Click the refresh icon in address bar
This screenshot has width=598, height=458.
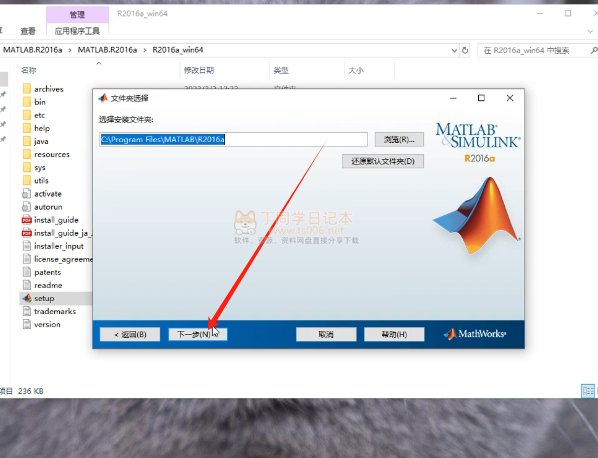pos(465,50)
